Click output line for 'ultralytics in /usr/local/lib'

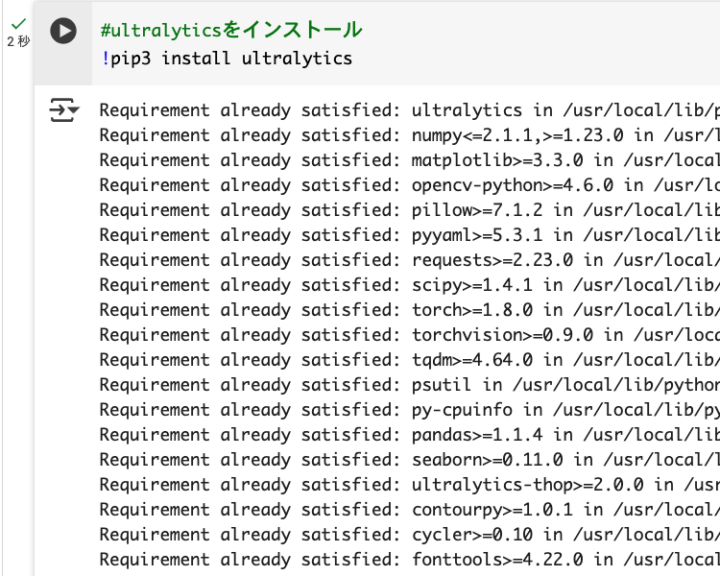coord(410,110)
